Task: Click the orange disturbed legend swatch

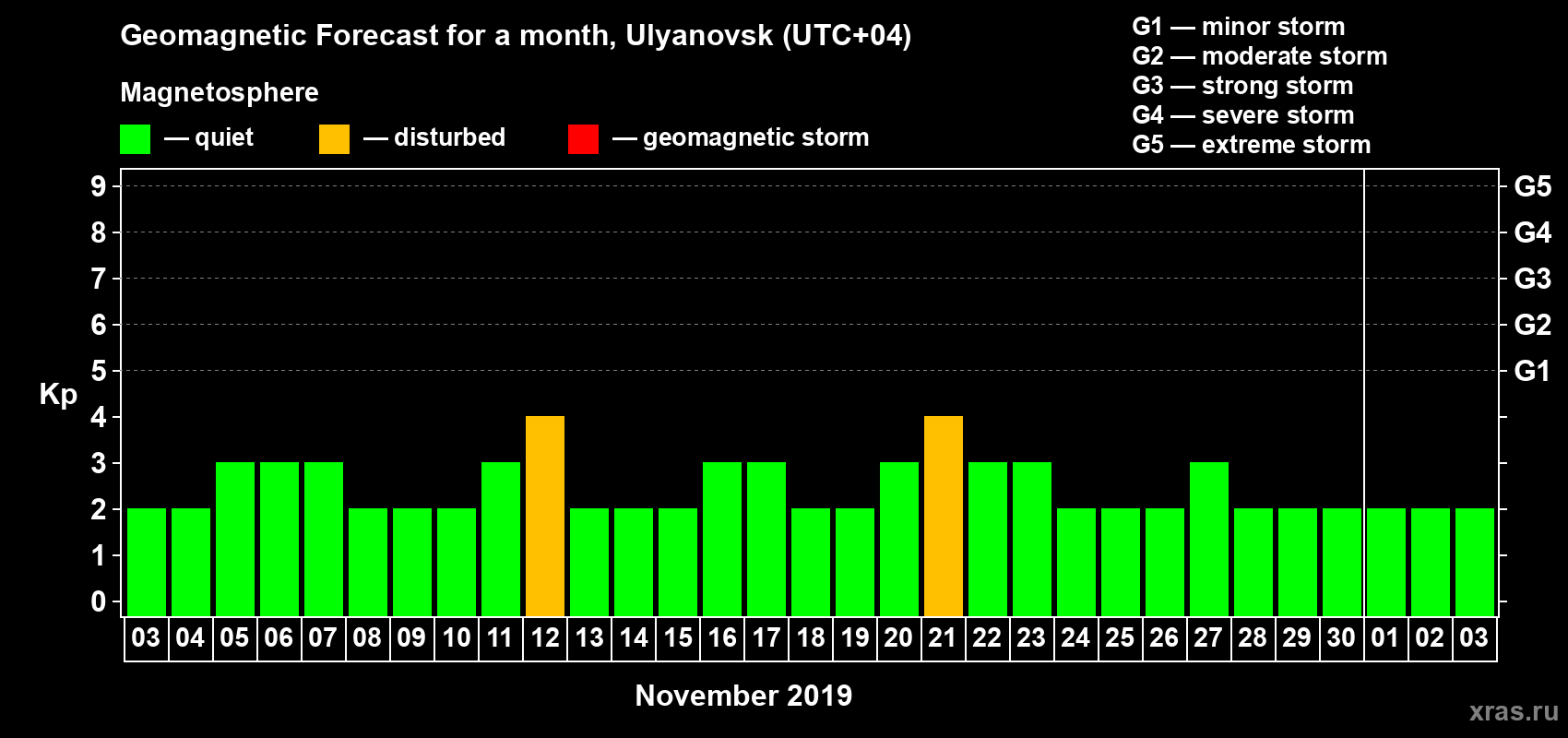Action: click(334, 139)
